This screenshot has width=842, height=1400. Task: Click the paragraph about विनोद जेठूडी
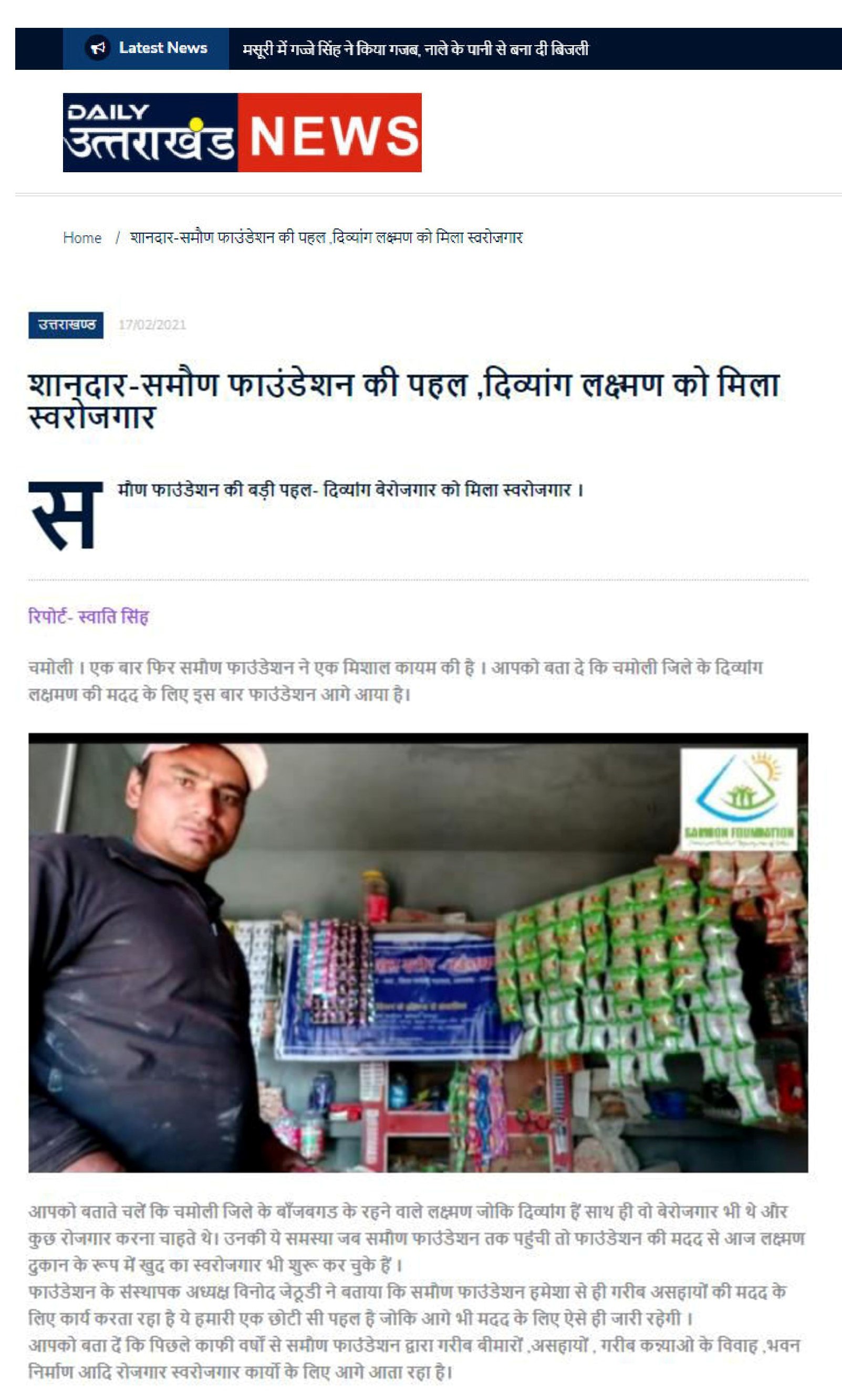click(408, 1305)
